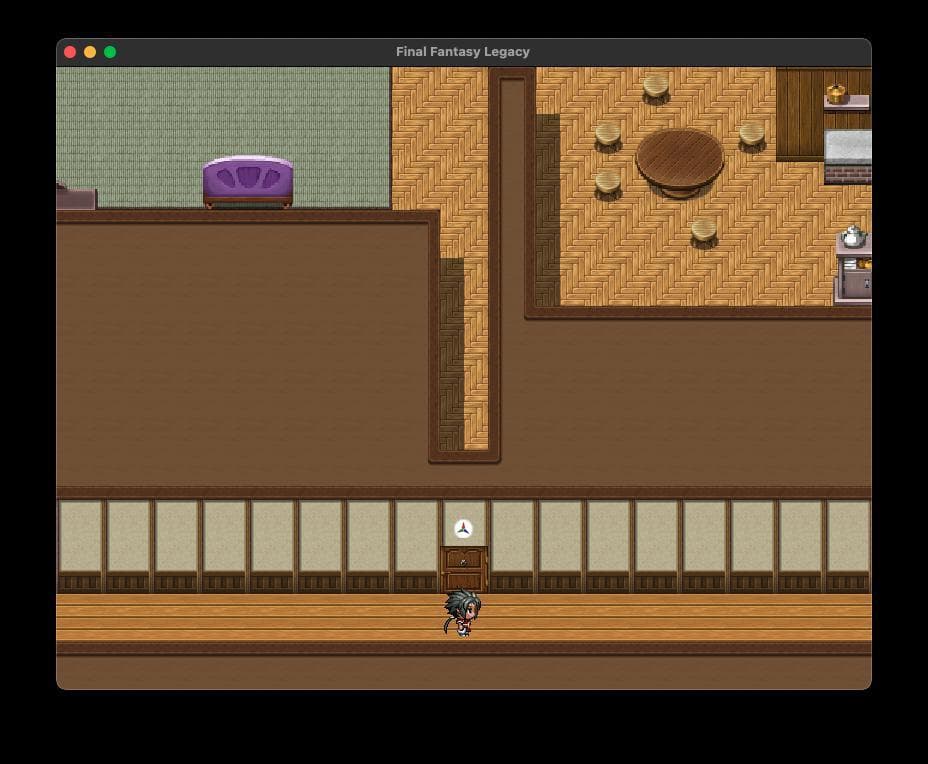Maximize the game window with green button
This screenshot has height=764, width=928.
point(110,52)
